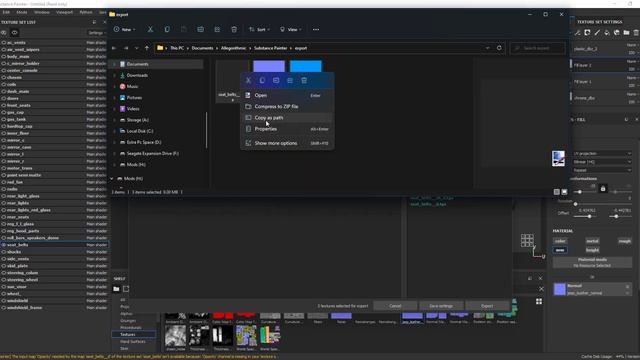Go back with Explorer's back arrow
This screenshot has width=640, height=360.
coord(114,48)
